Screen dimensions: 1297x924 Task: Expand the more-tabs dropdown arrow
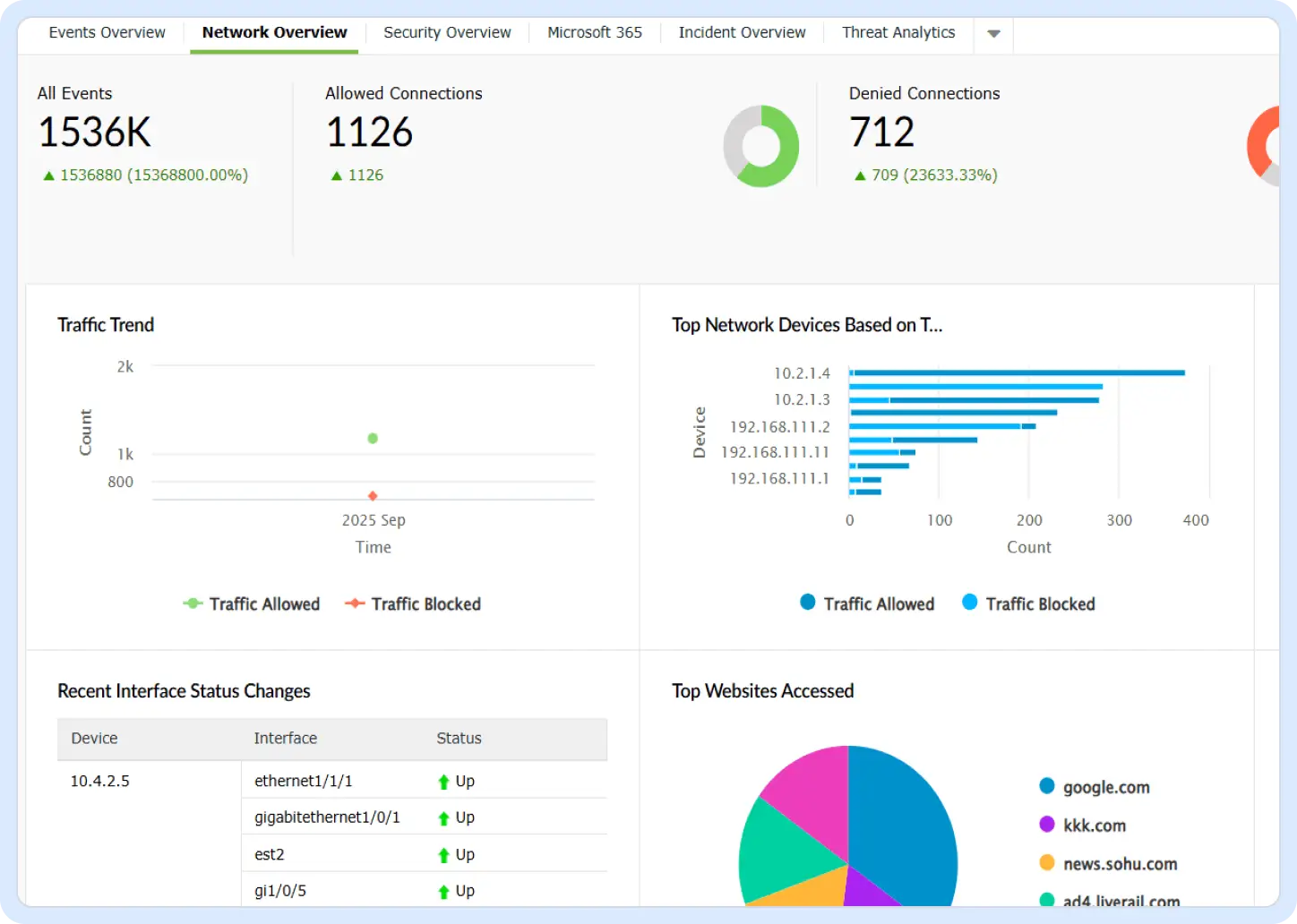click(x=993, y=34)
